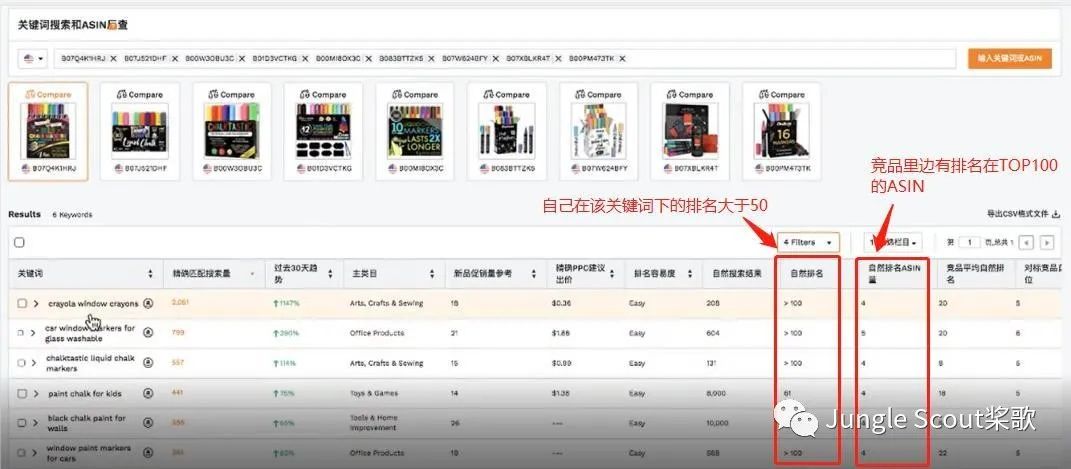The width and height of the screenshot is (1071, 469).
Task: Click Amazon icon beside paint chalk for kids
Action: [x=148, y=393]
